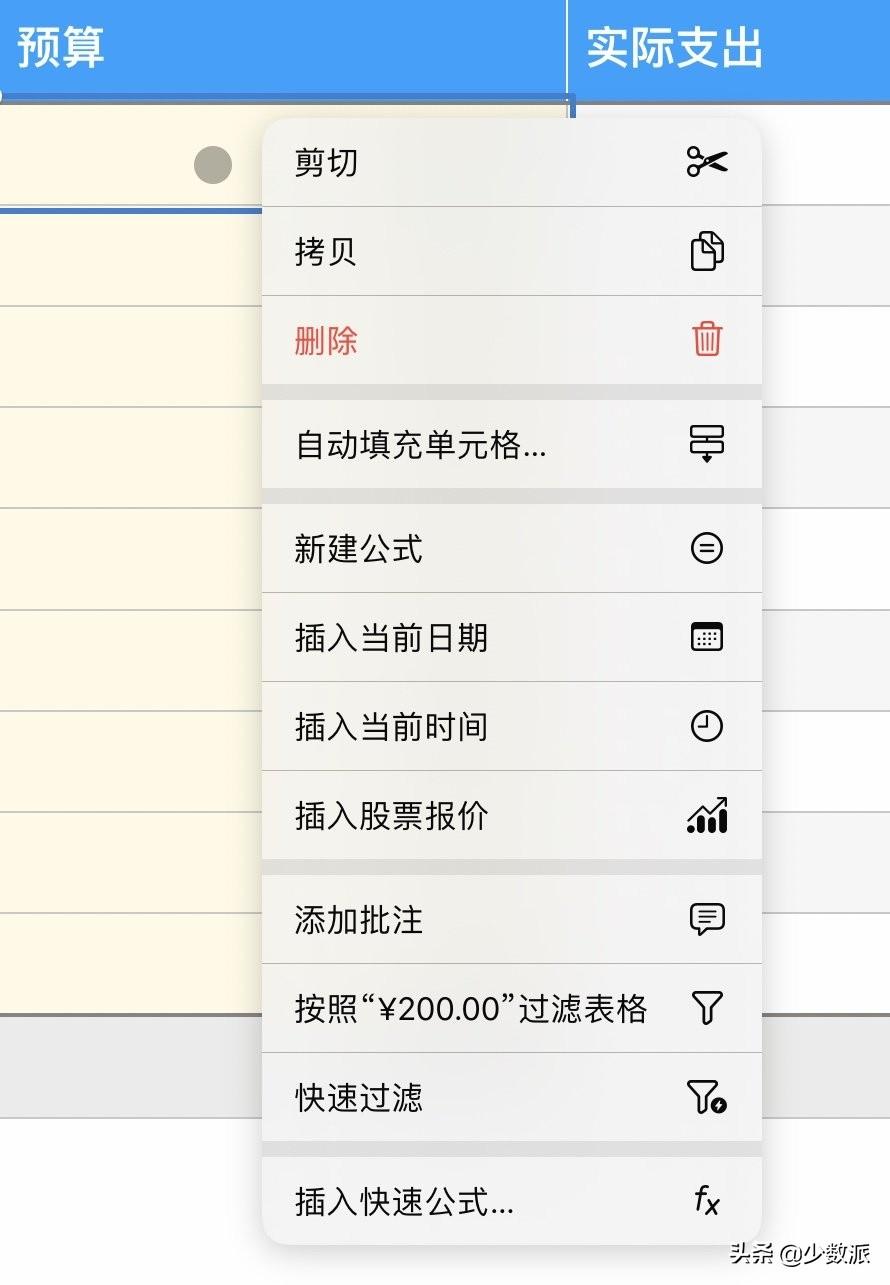Click the funnel icon beside 按照“¥200.00”过滤表格

click(707, 1008)
